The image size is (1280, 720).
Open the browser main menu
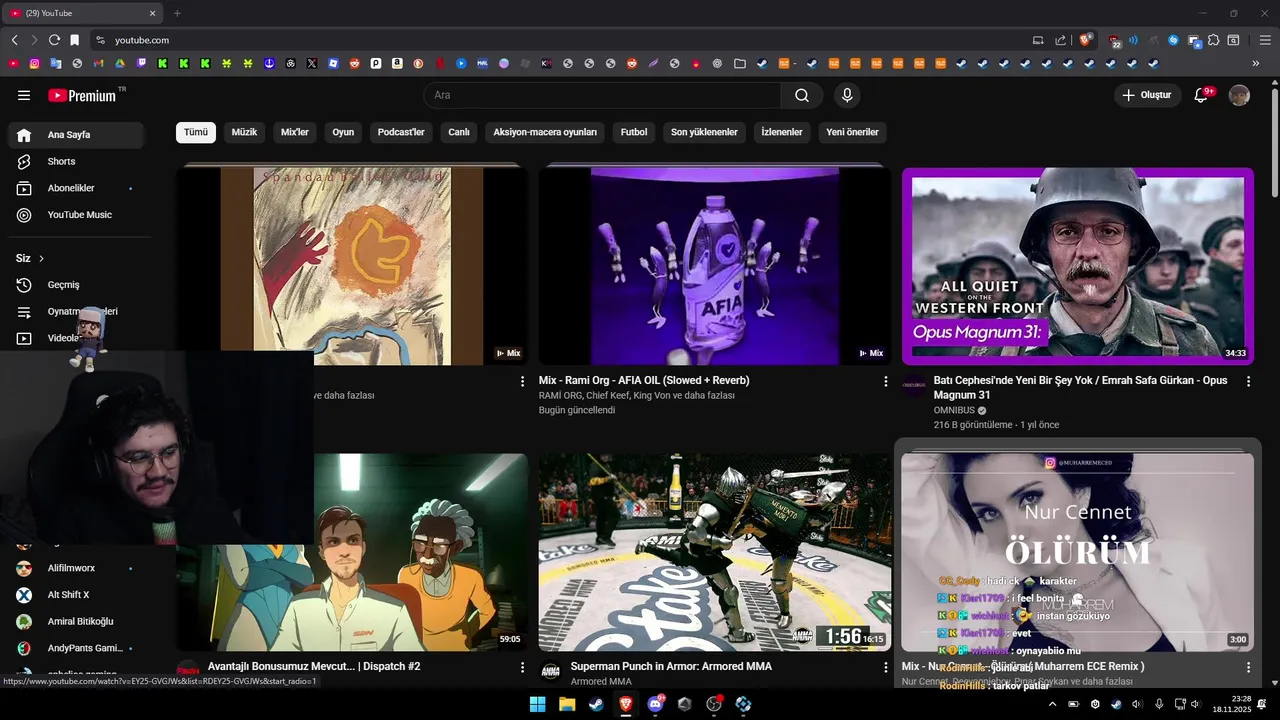click(1265, 40)
